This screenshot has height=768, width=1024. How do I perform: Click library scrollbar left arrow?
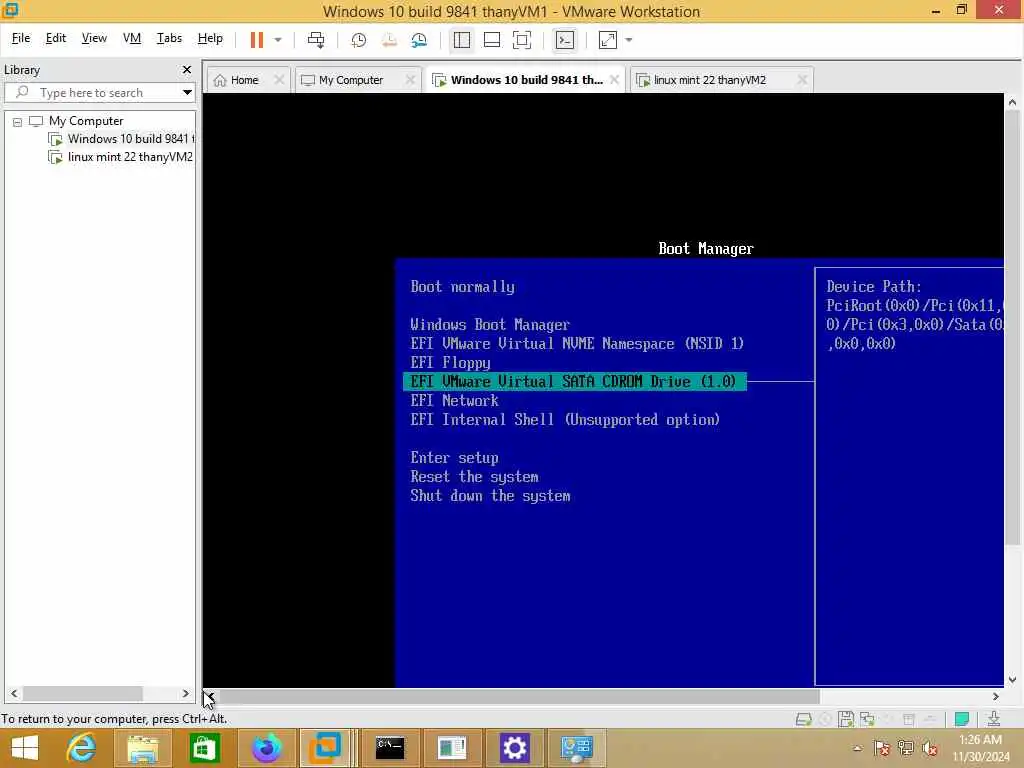coord(14,694)
